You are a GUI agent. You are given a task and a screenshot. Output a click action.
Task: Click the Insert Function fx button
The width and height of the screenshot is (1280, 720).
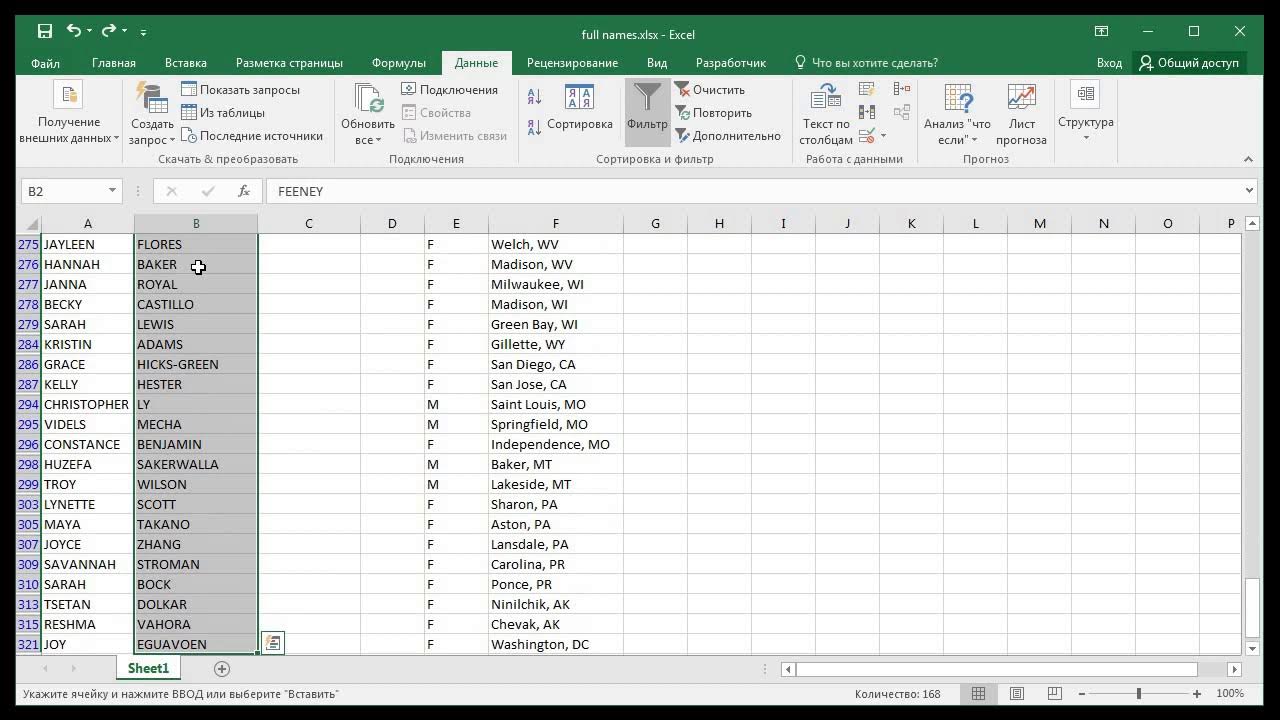[x=244, y=191]
